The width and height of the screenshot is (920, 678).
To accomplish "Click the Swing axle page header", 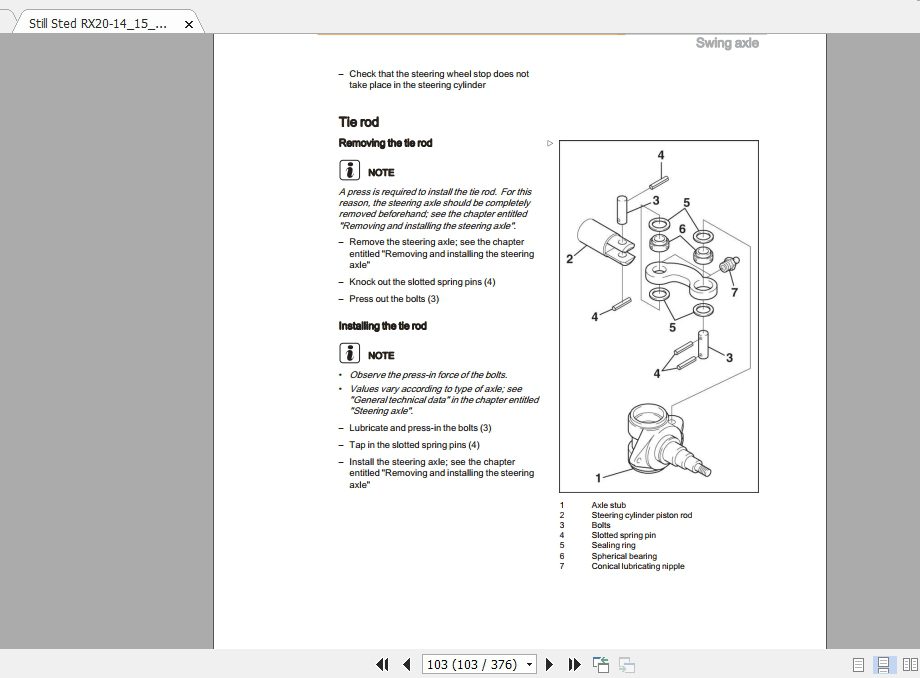I will 727,43.
